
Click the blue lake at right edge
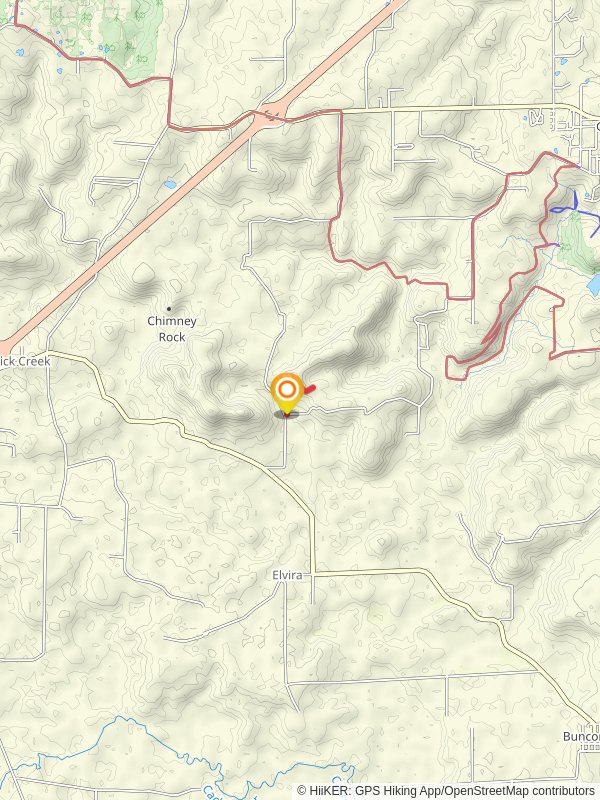(x=593, y=285)
